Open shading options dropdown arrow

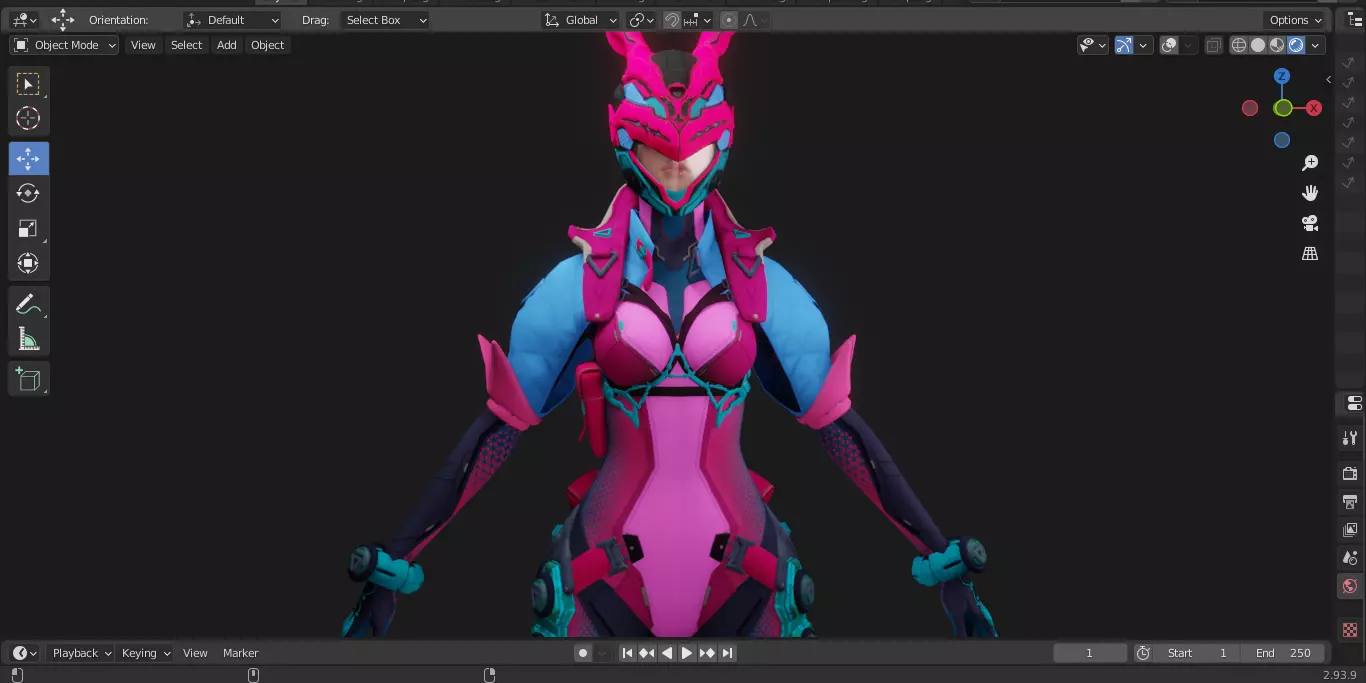pos(1316,45)
